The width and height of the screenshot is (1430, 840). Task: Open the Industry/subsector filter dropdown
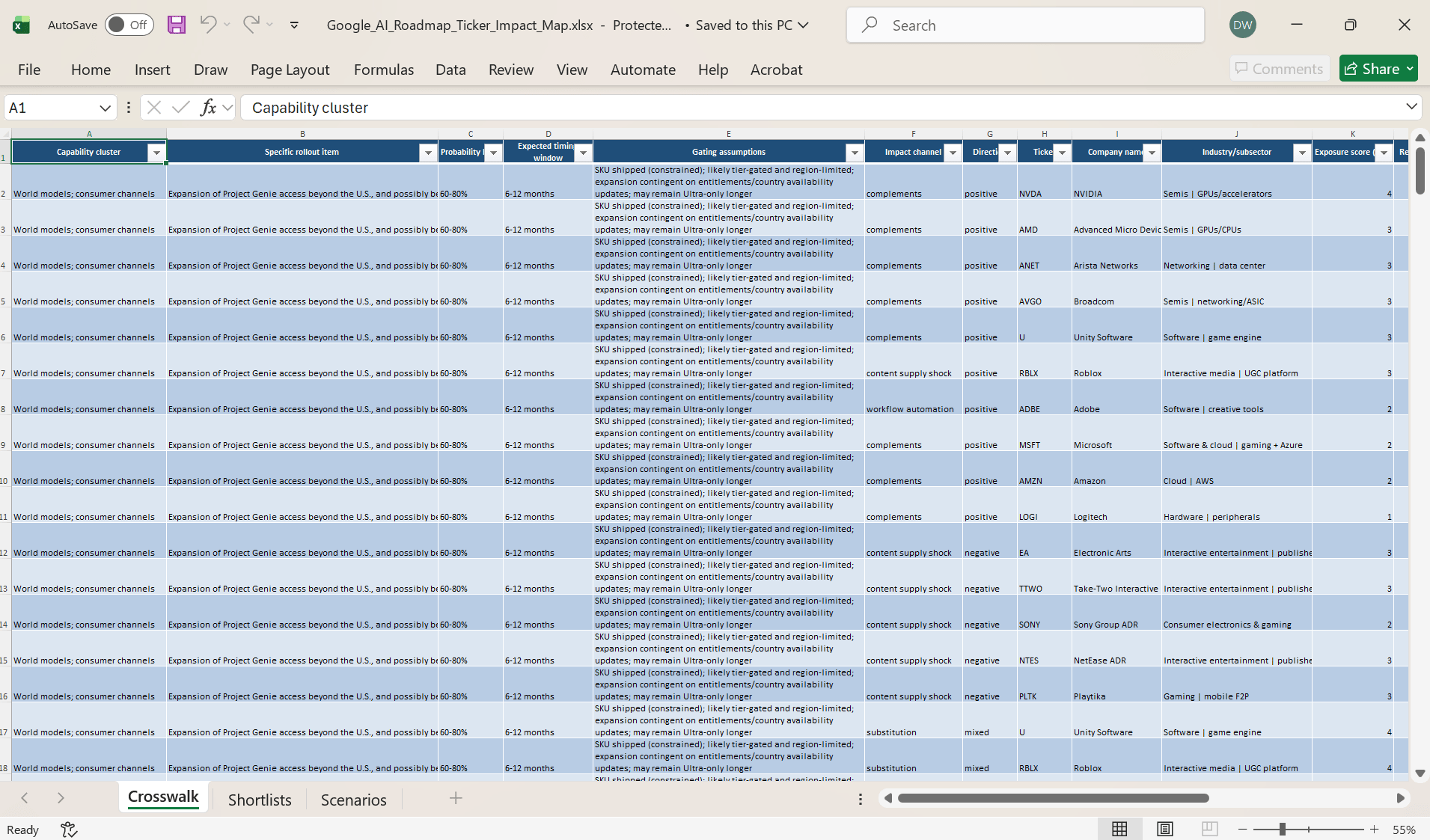coord(1302,152)
